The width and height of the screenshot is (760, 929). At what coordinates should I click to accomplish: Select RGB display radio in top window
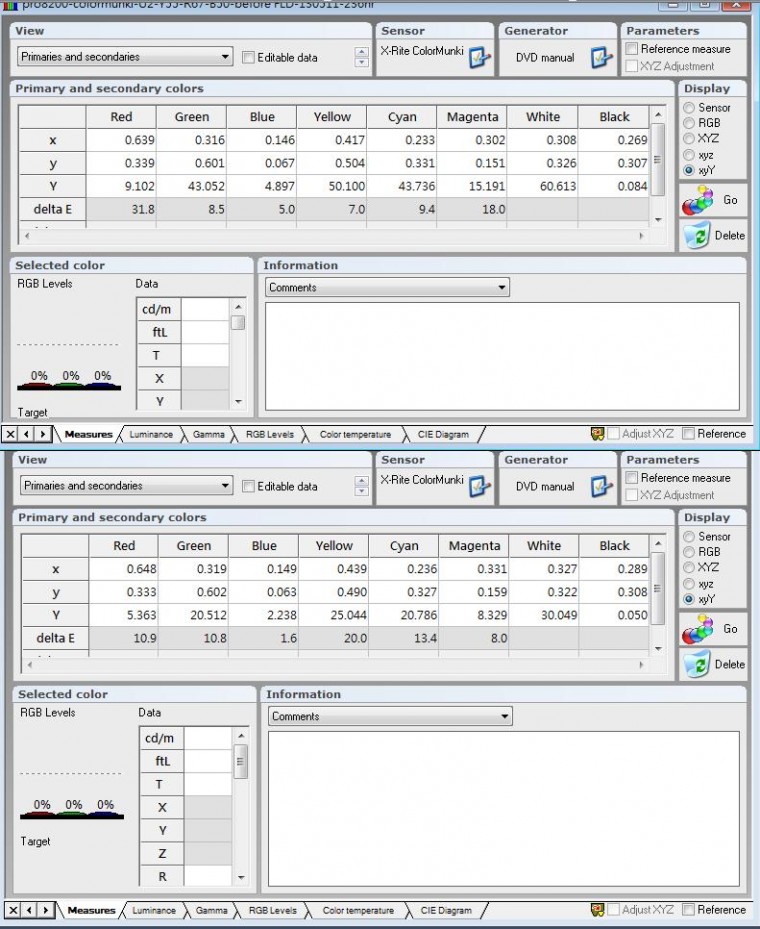(x=688, y=123)
